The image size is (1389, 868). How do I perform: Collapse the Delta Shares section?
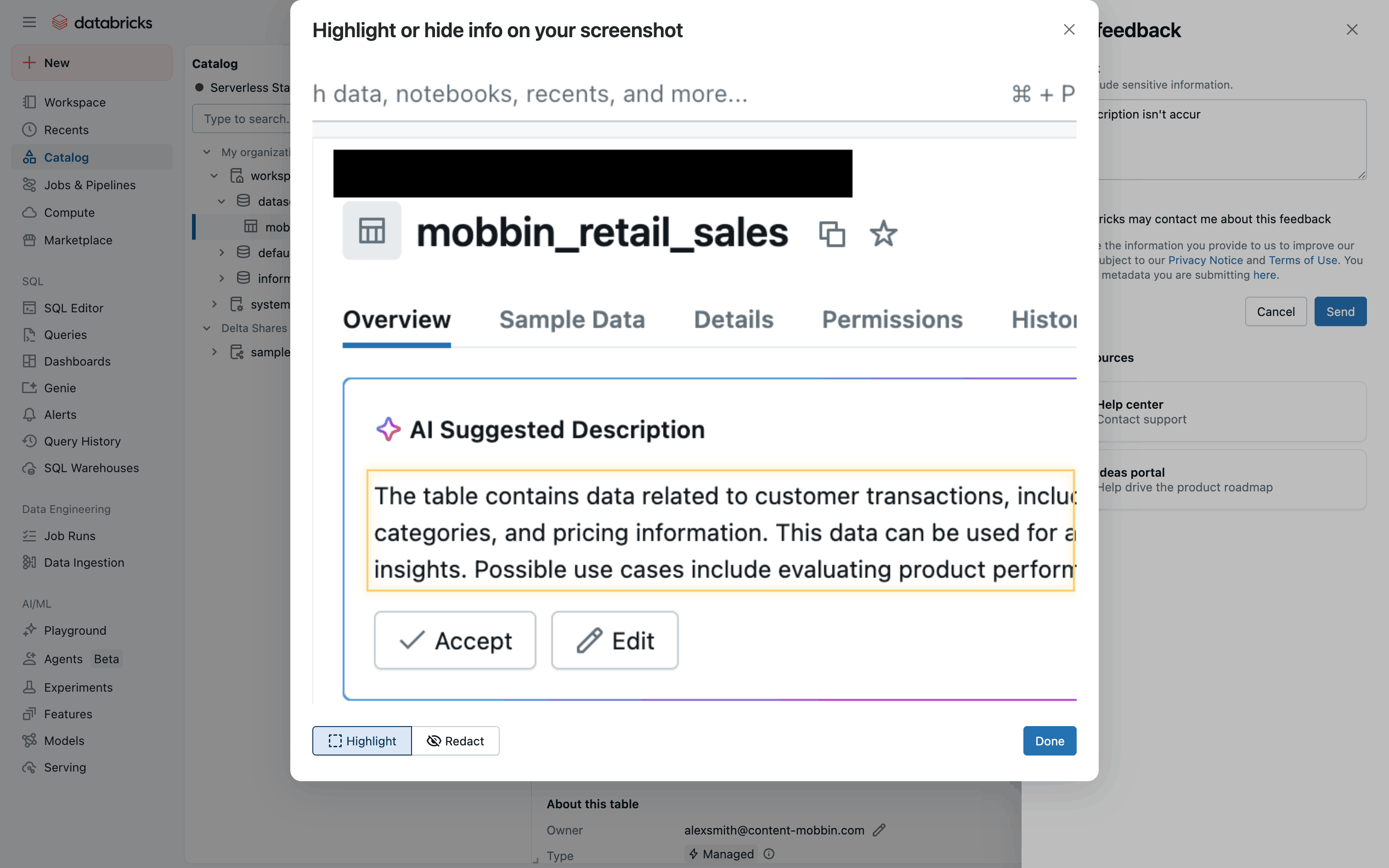[207, 328]
